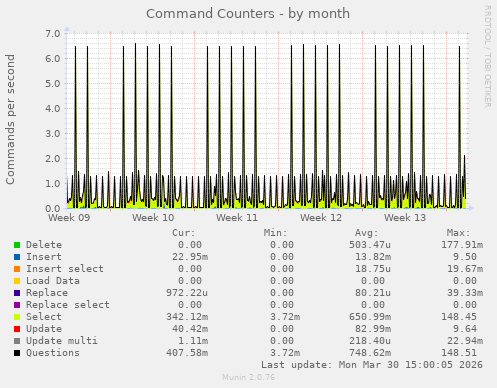The image size is (497, 388).
Task: Click the 'Max:' column header
Action: tap(459, 233)
